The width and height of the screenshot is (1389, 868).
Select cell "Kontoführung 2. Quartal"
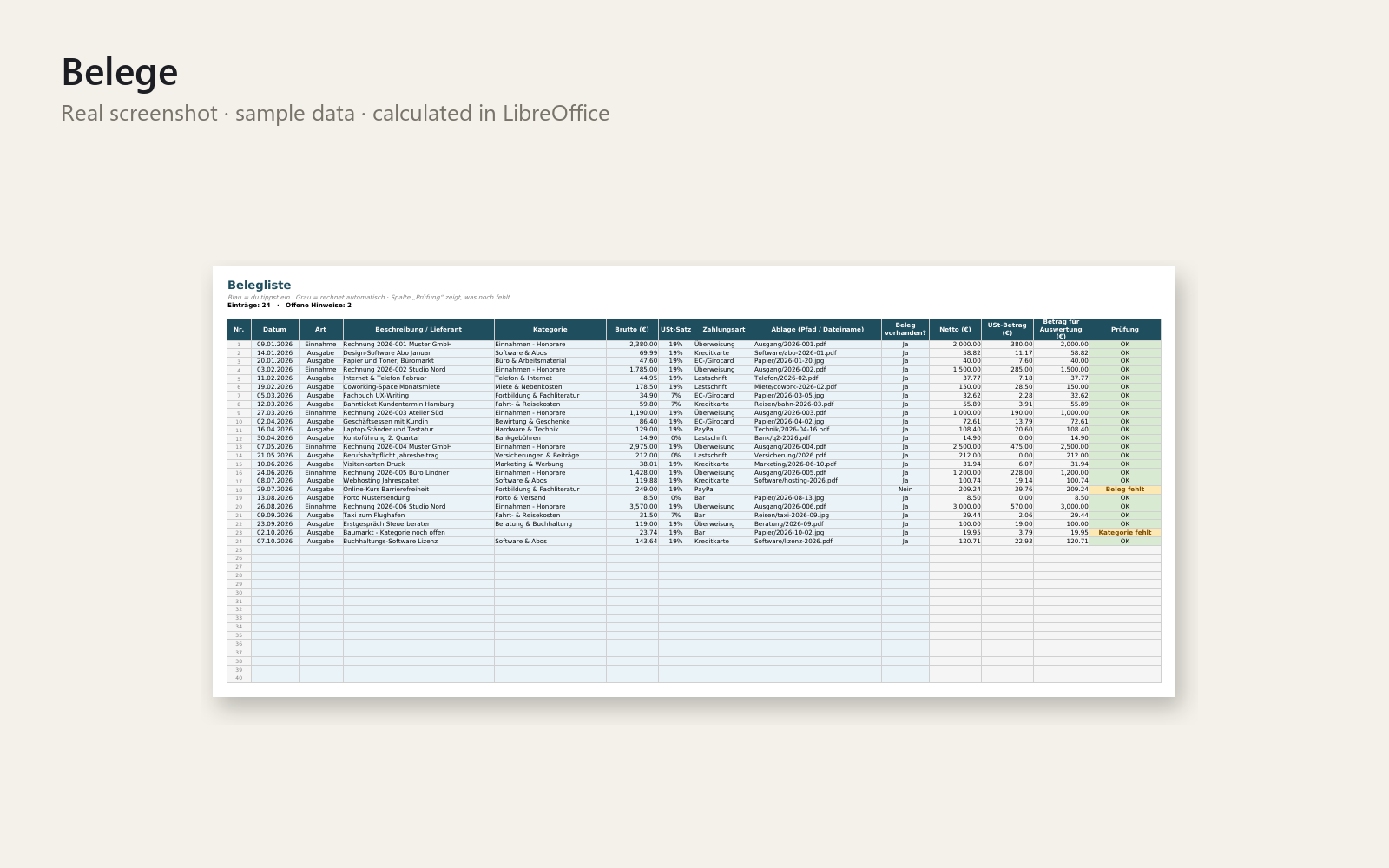pos(418,438)
